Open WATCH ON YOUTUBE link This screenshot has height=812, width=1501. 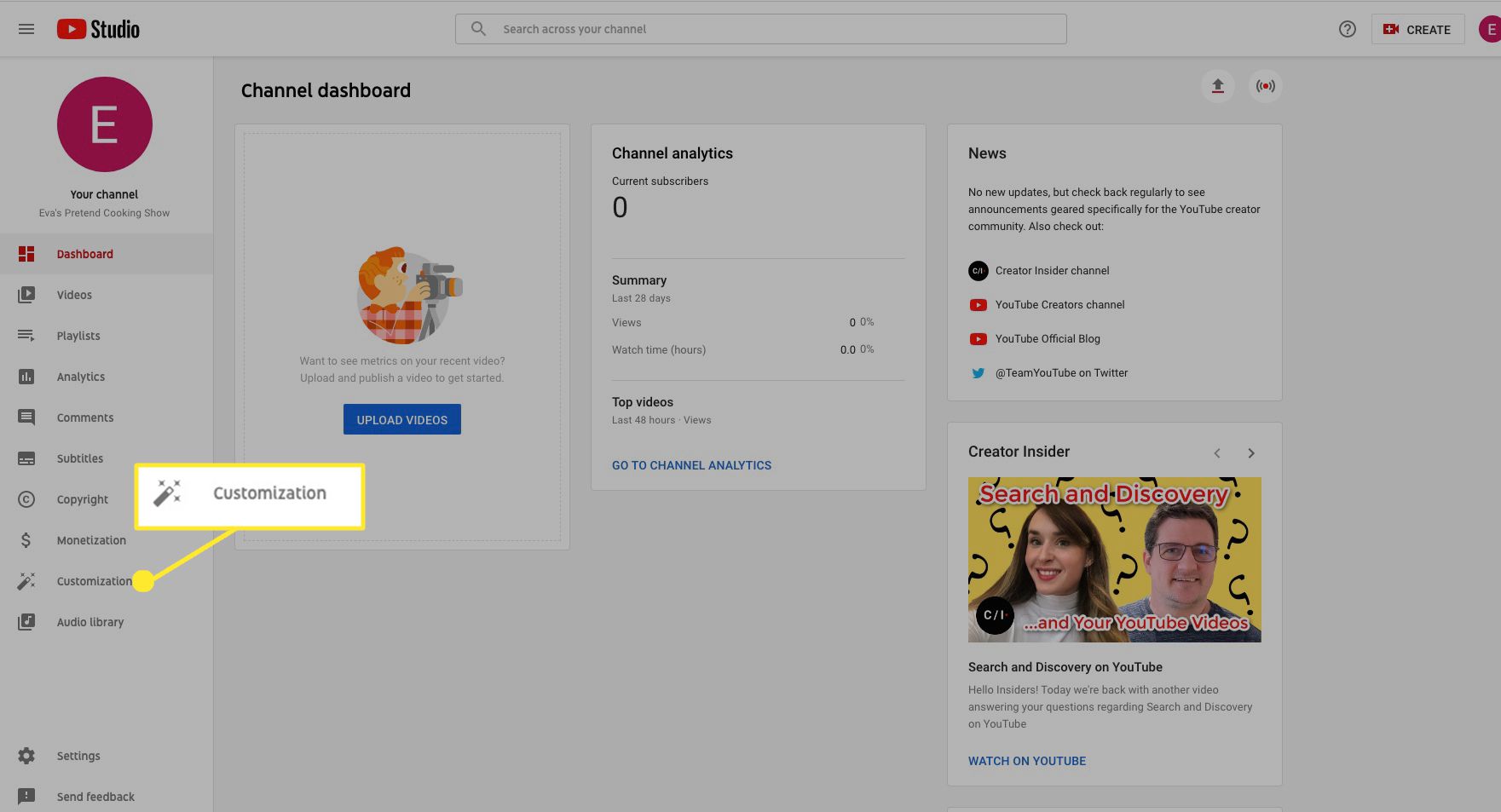point(1027,761)
